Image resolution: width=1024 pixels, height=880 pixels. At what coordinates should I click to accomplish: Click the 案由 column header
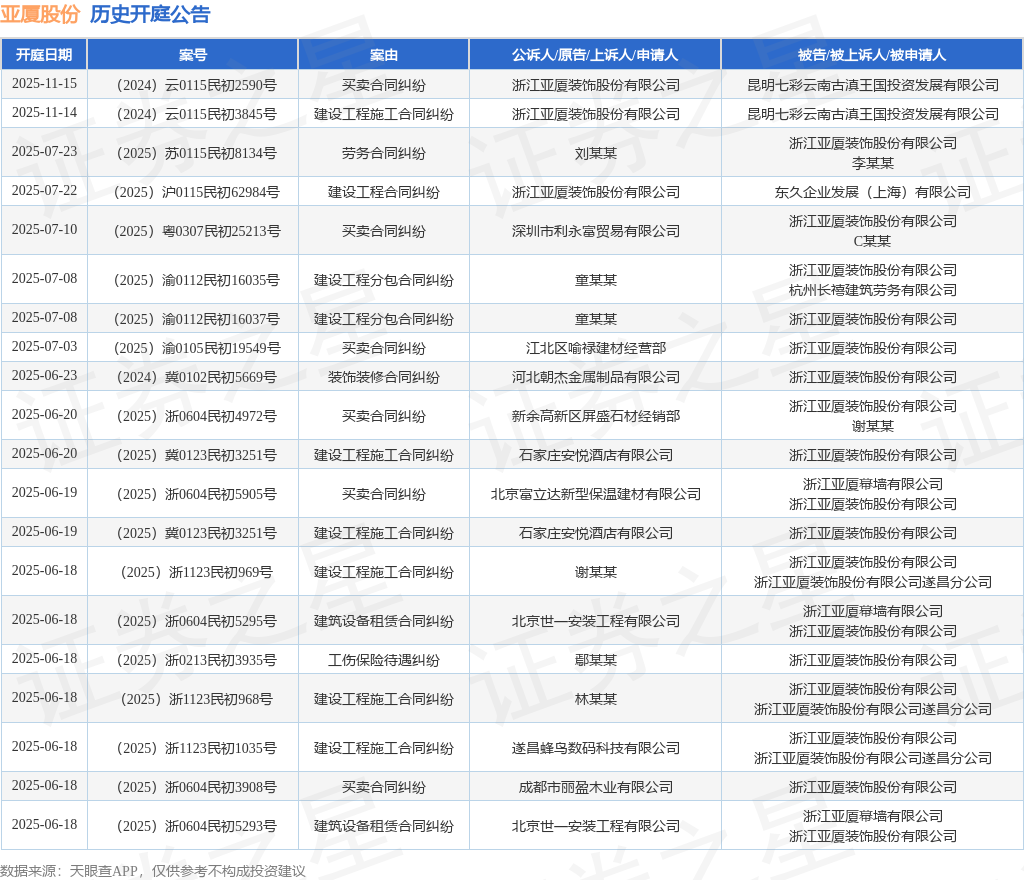point(383,55)
